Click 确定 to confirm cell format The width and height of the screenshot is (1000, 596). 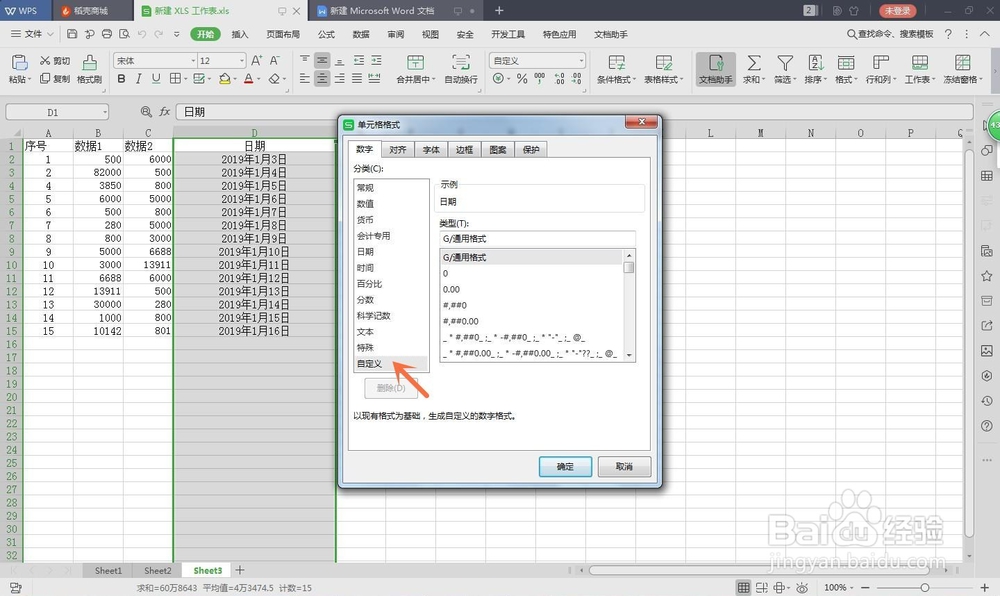click(565, 467)
